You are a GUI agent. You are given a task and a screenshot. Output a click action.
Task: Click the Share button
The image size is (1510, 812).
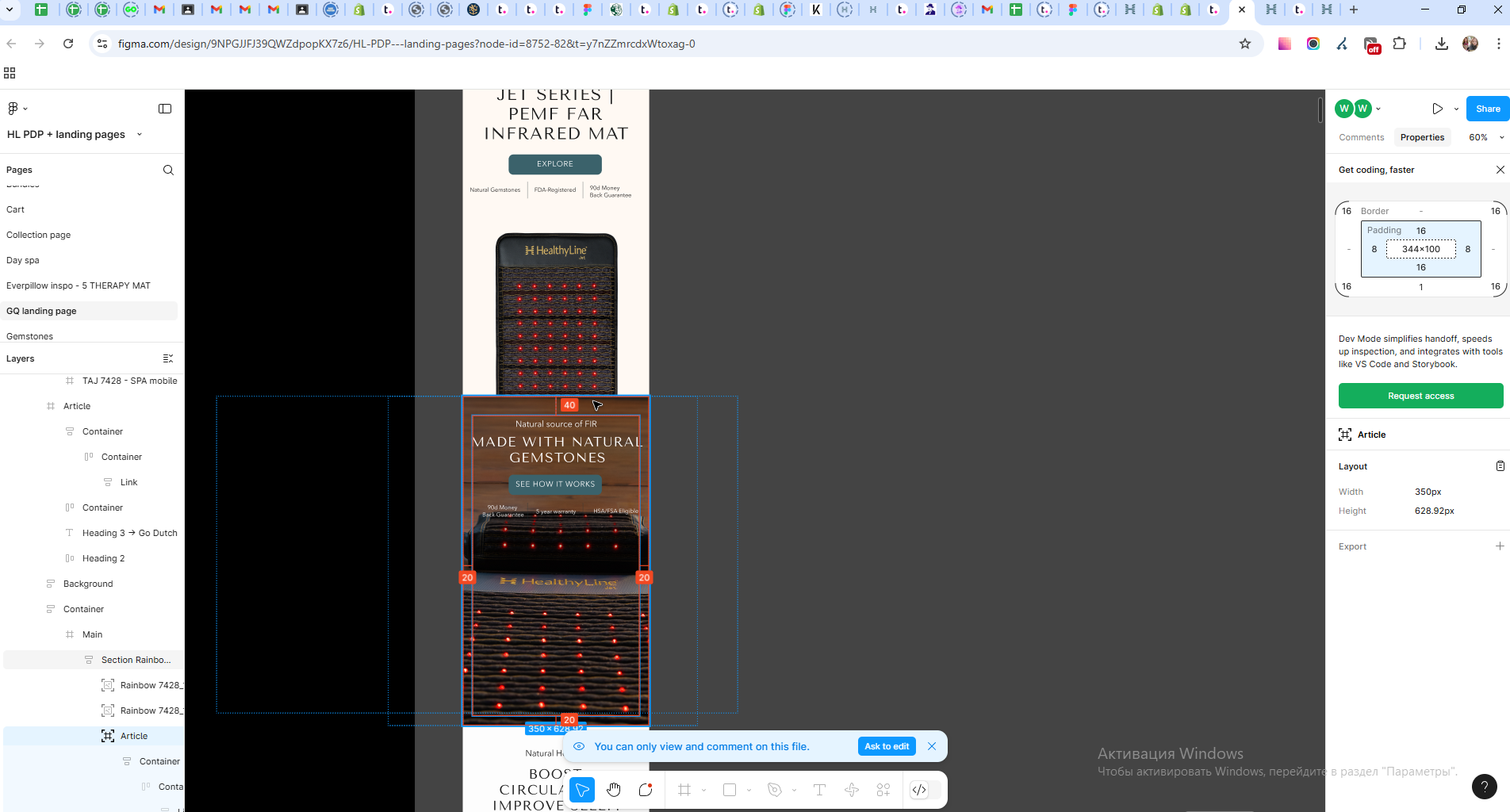1488,109
